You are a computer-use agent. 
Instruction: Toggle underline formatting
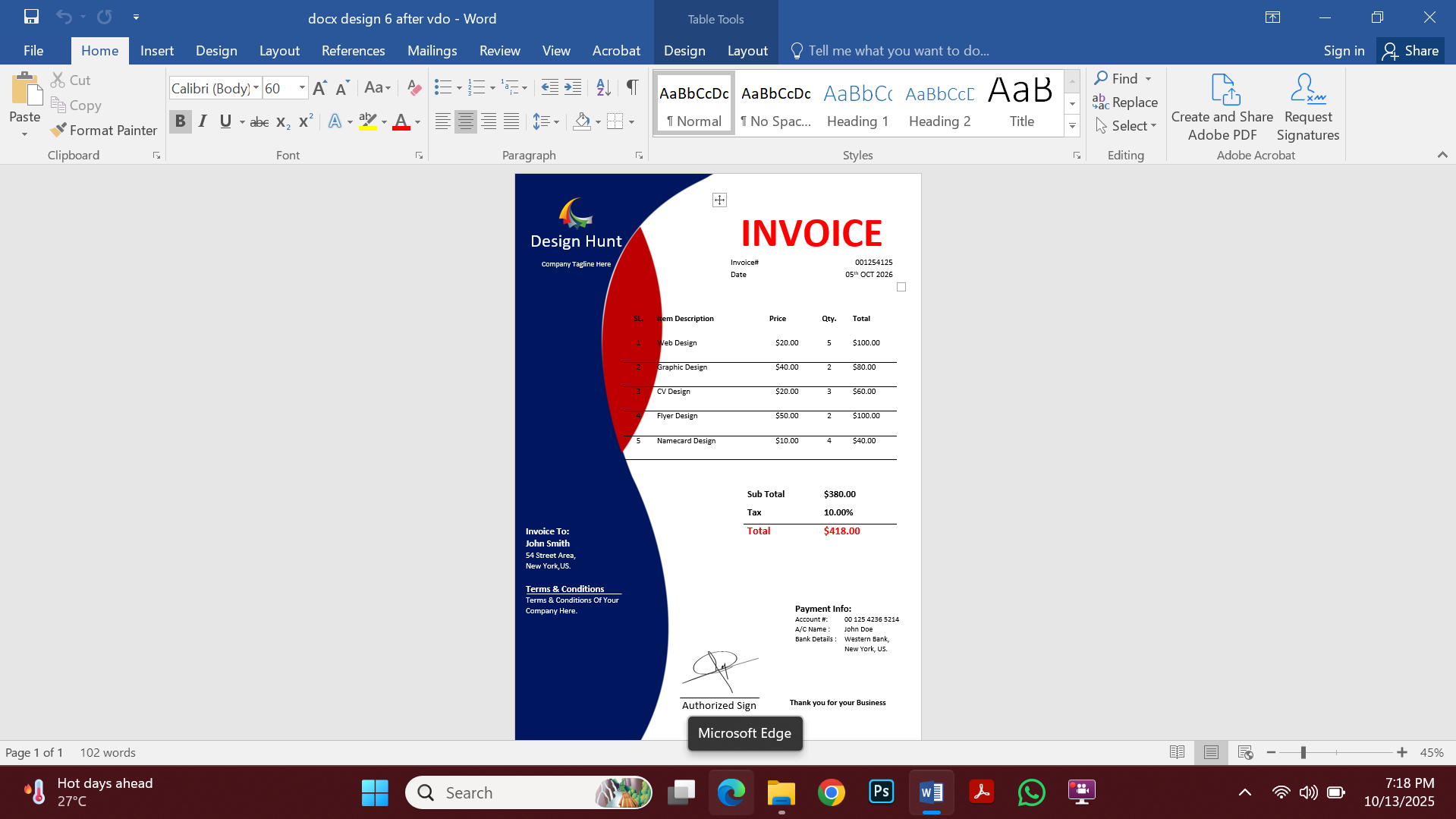coord(225,121)
